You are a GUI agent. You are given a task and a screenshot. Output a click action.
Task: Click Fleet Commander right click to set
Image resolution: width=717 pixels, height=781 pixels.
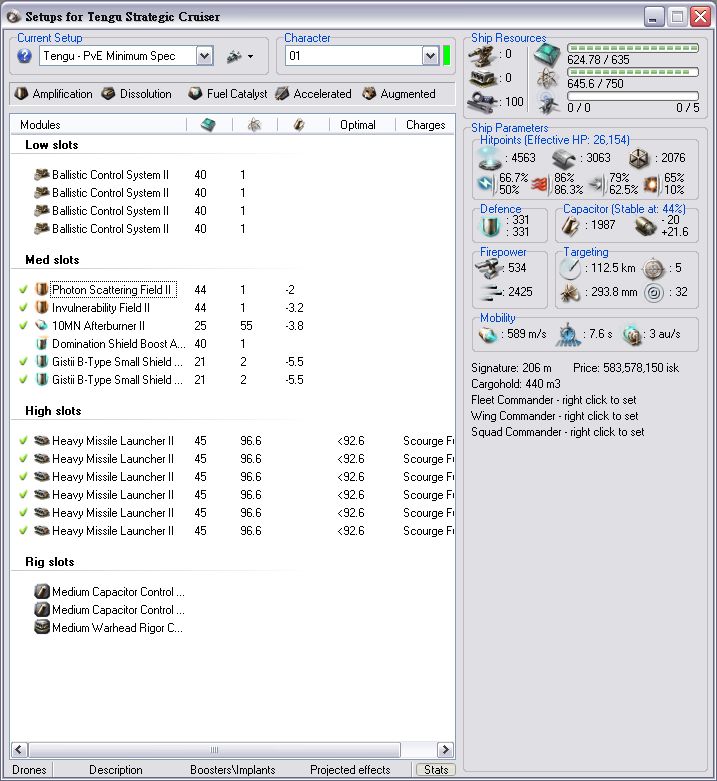click(554, 400)
